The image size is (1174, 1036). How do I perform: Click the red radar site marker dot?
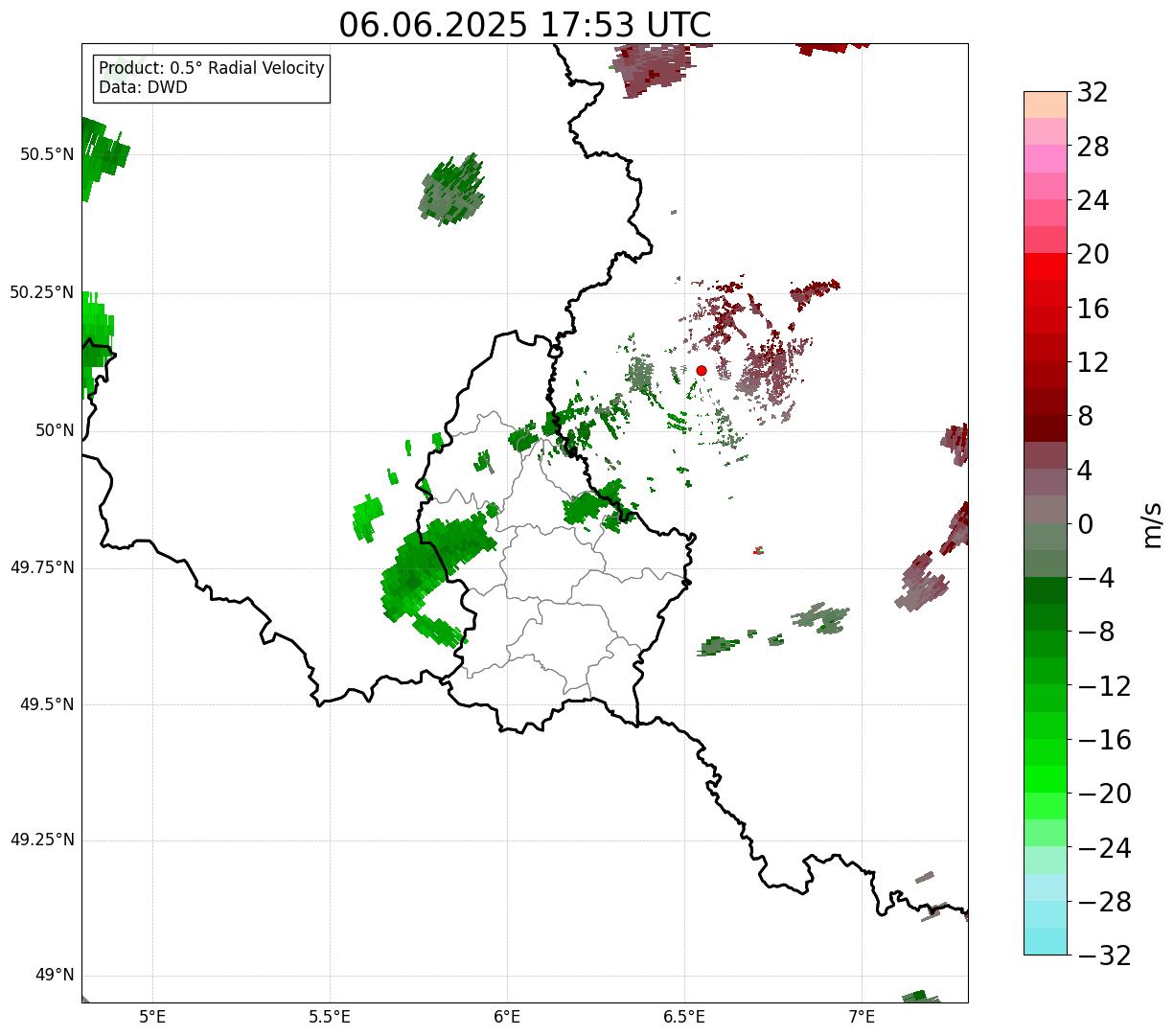702,370
